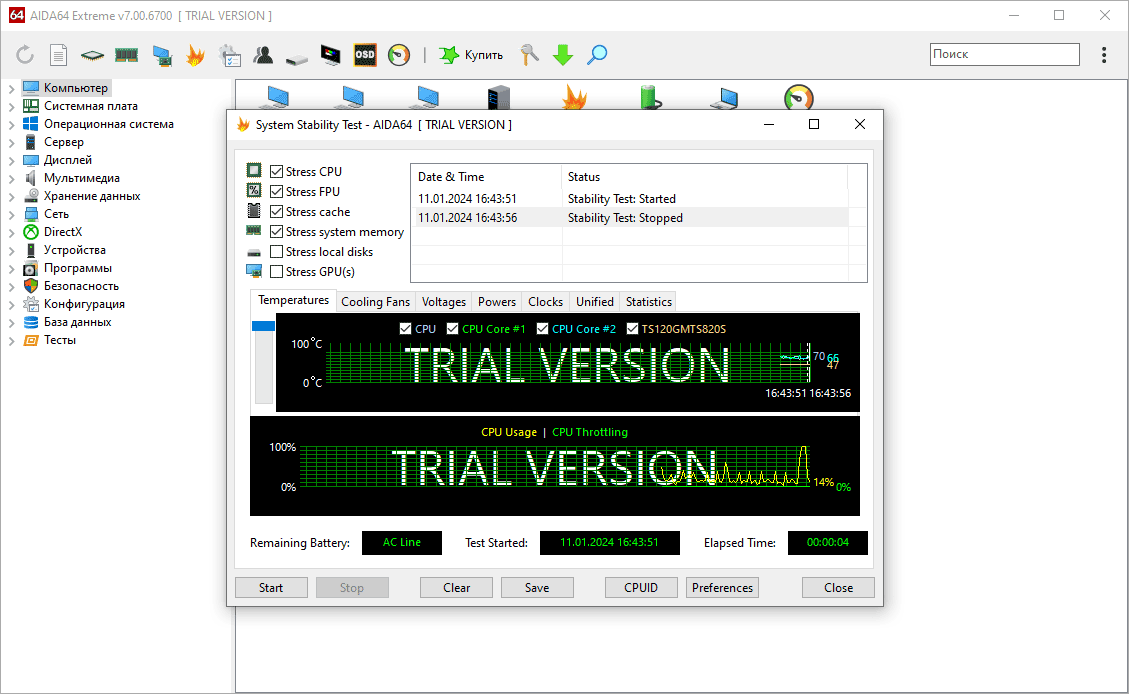Open the Powers tab
The image size is (1129, 694).
497,302
